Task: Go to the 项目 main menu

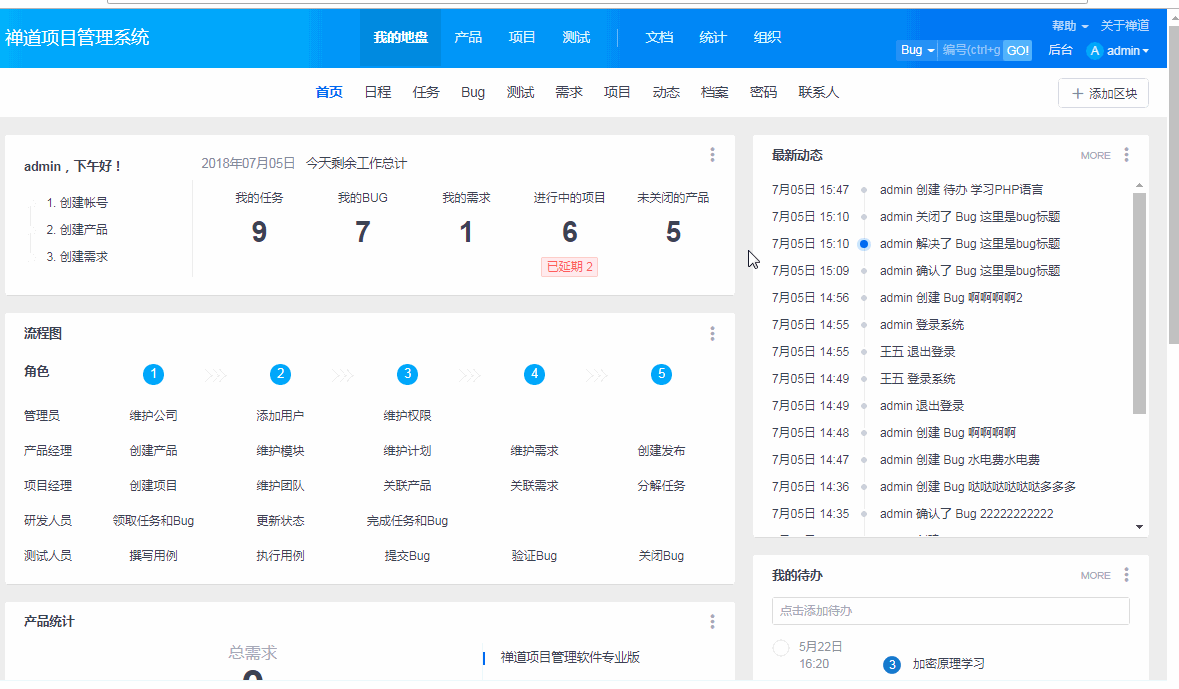Action: 522,37
